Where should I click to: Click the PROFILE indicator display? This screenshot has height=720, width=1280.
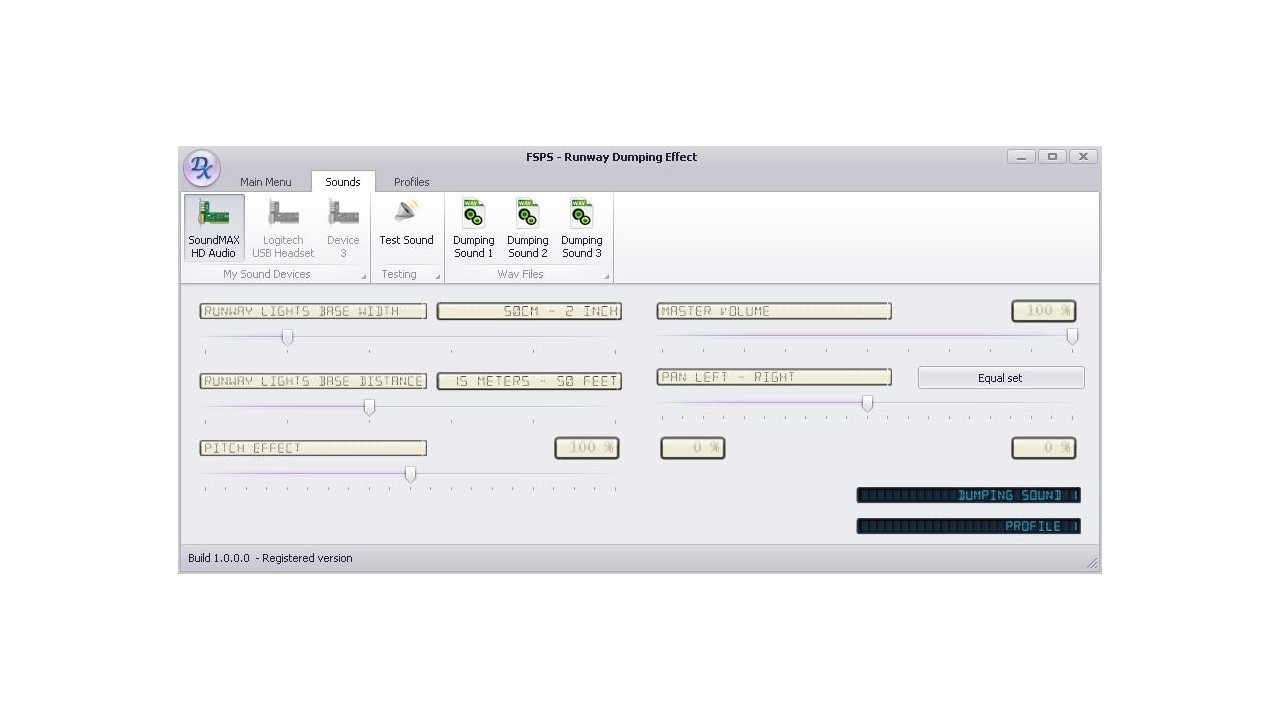coord(969,526)
